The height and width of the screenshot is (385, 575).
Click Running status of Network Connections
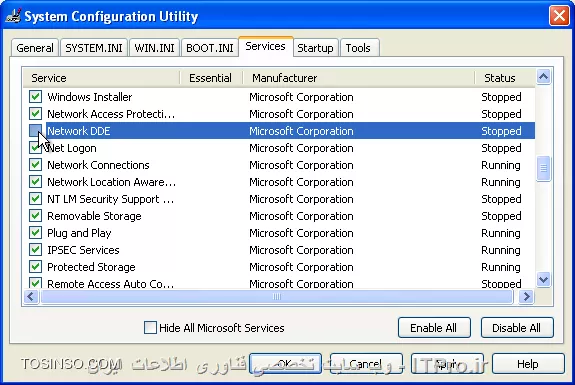coord(501,165)
